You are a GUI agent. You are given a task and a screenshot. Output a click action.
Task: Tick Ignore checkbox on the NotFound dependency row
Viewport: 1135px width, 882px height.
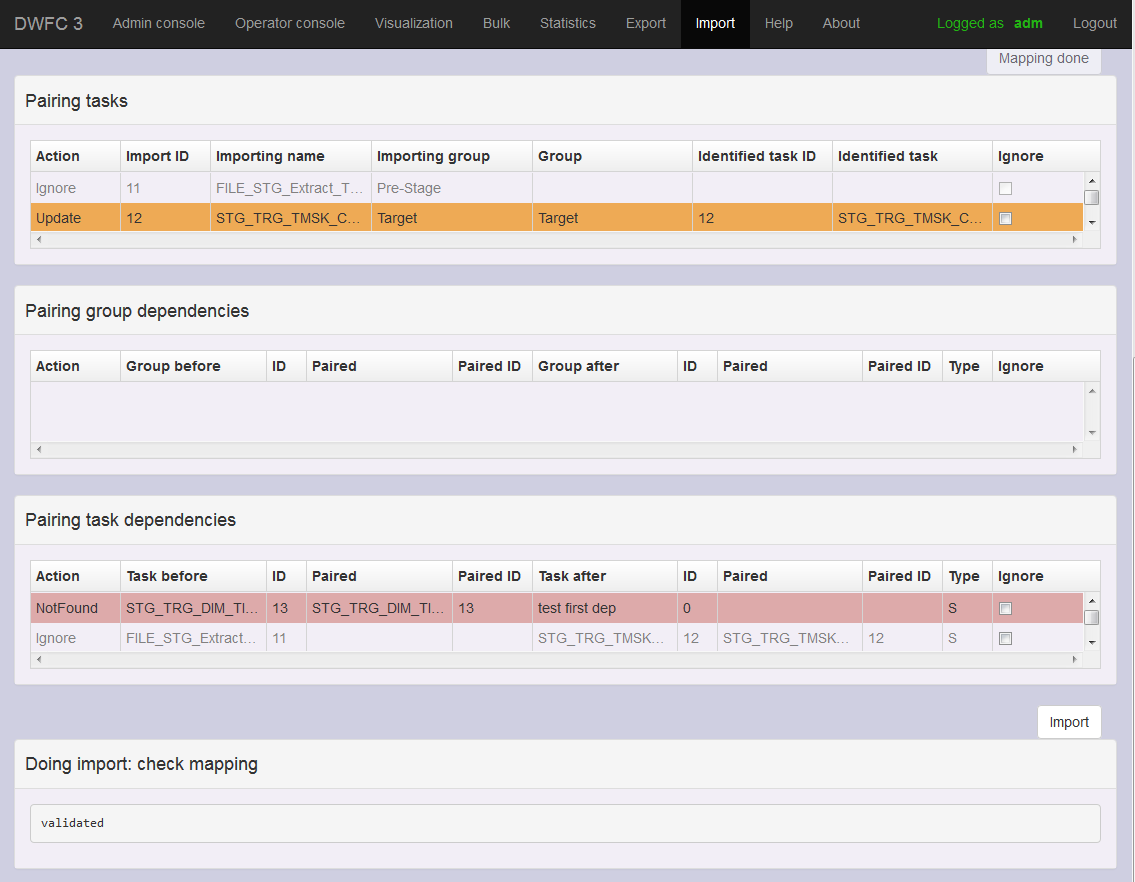click(1005, 608)
